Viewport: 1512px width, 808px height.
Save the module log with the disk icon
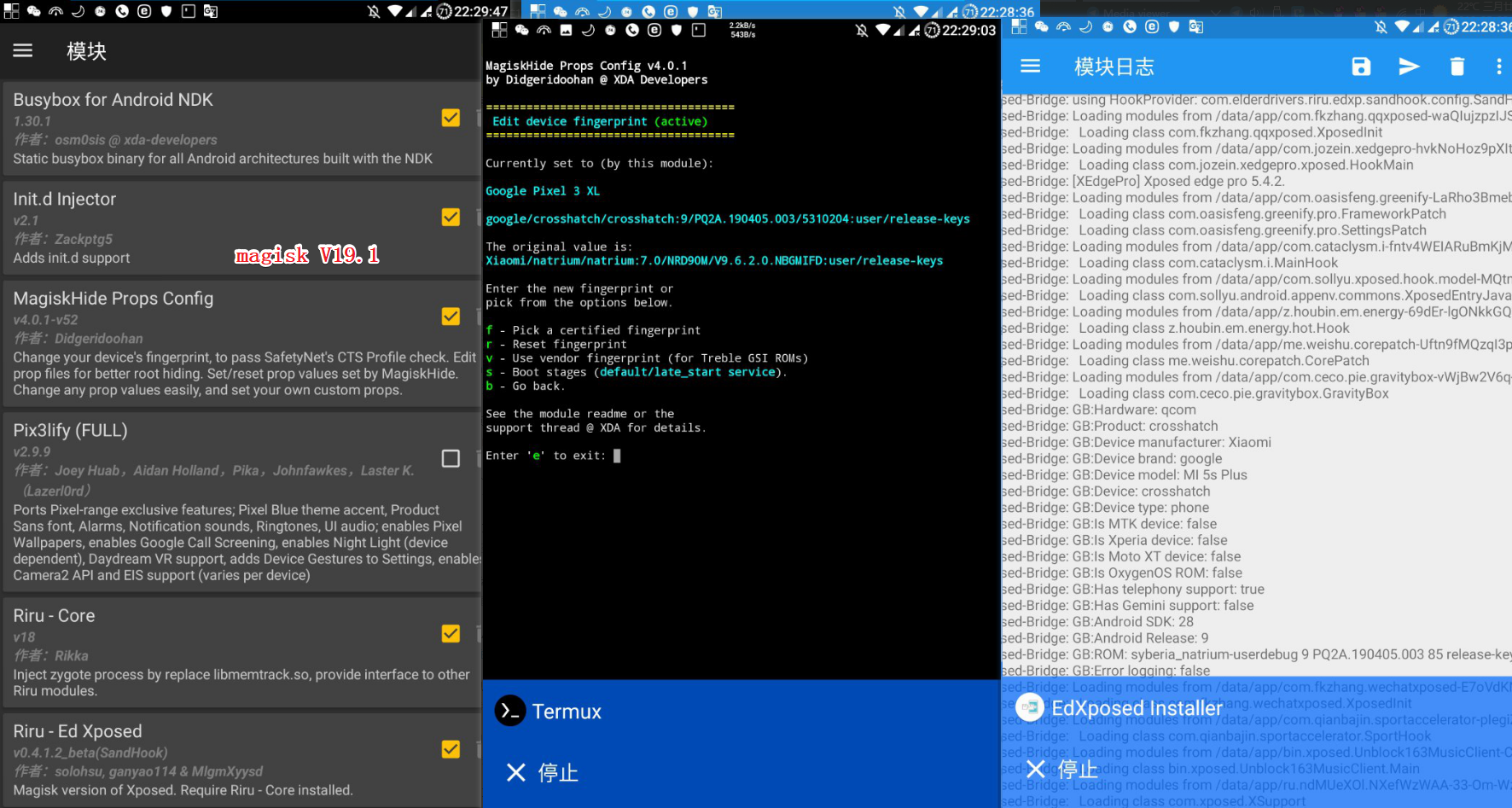[1361, 66]
